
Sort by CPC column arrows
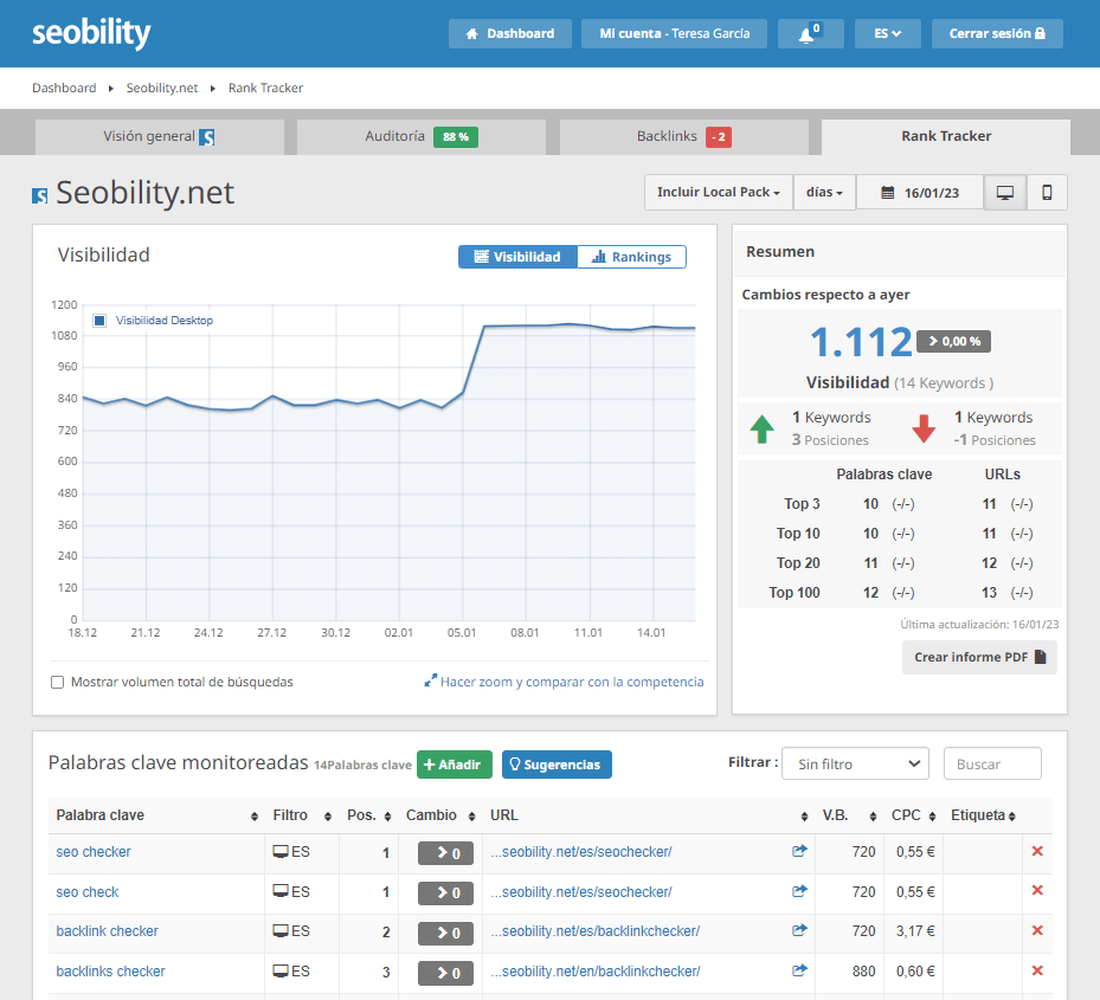click(x=932, y=816)
